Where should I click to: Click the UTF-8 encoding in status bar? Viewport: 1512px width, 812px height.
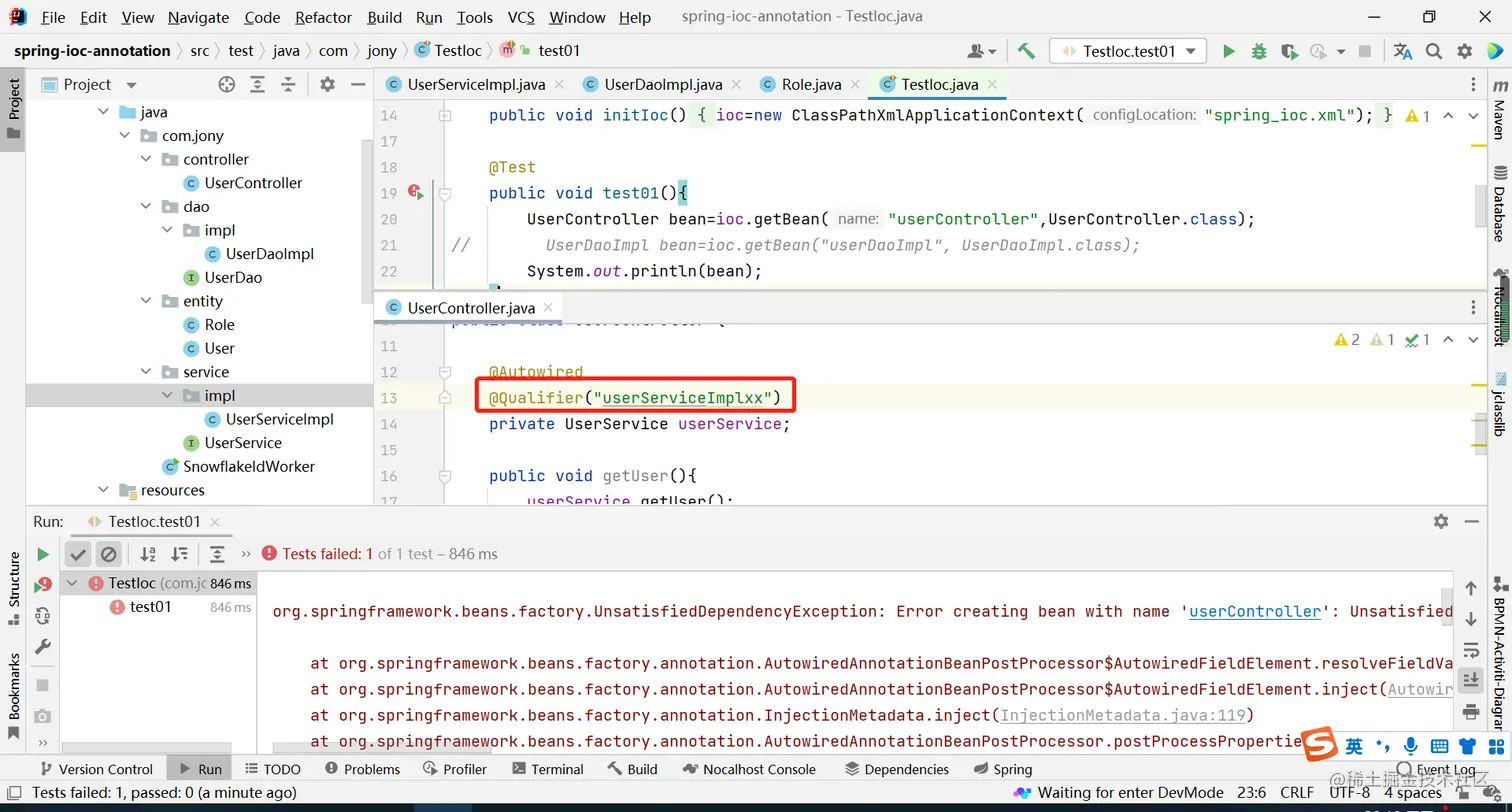[1350, 792]
